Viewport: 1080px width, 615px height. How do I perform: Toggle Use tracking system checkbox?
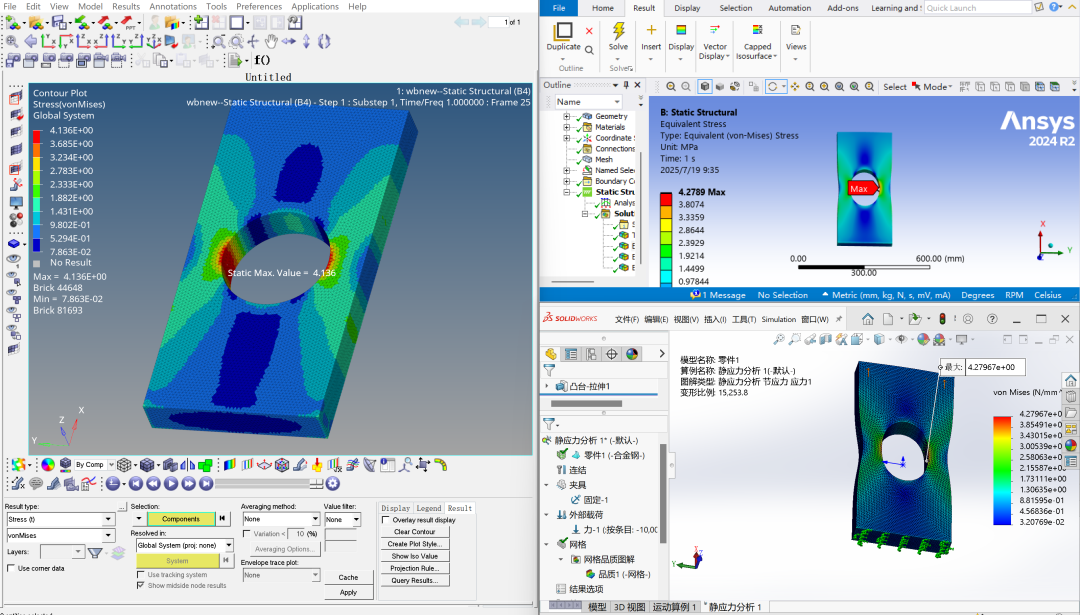pyautogui.click(x=141, y=574)
